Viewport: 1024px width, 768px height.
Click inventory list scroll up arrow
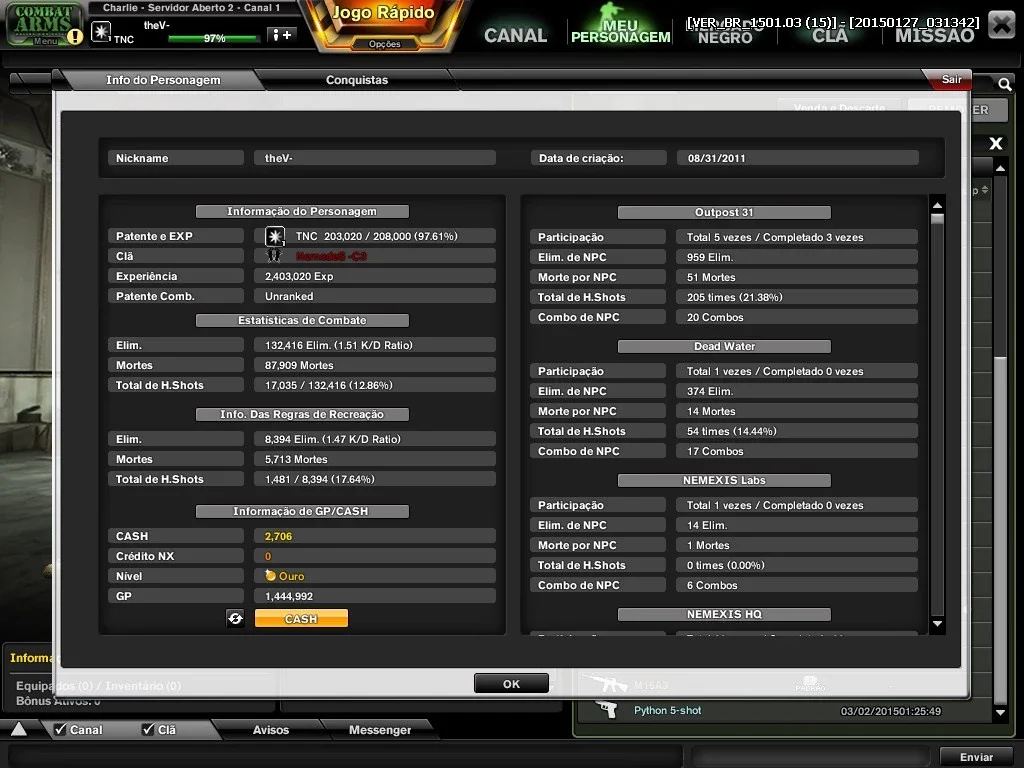pos(1000,168)
